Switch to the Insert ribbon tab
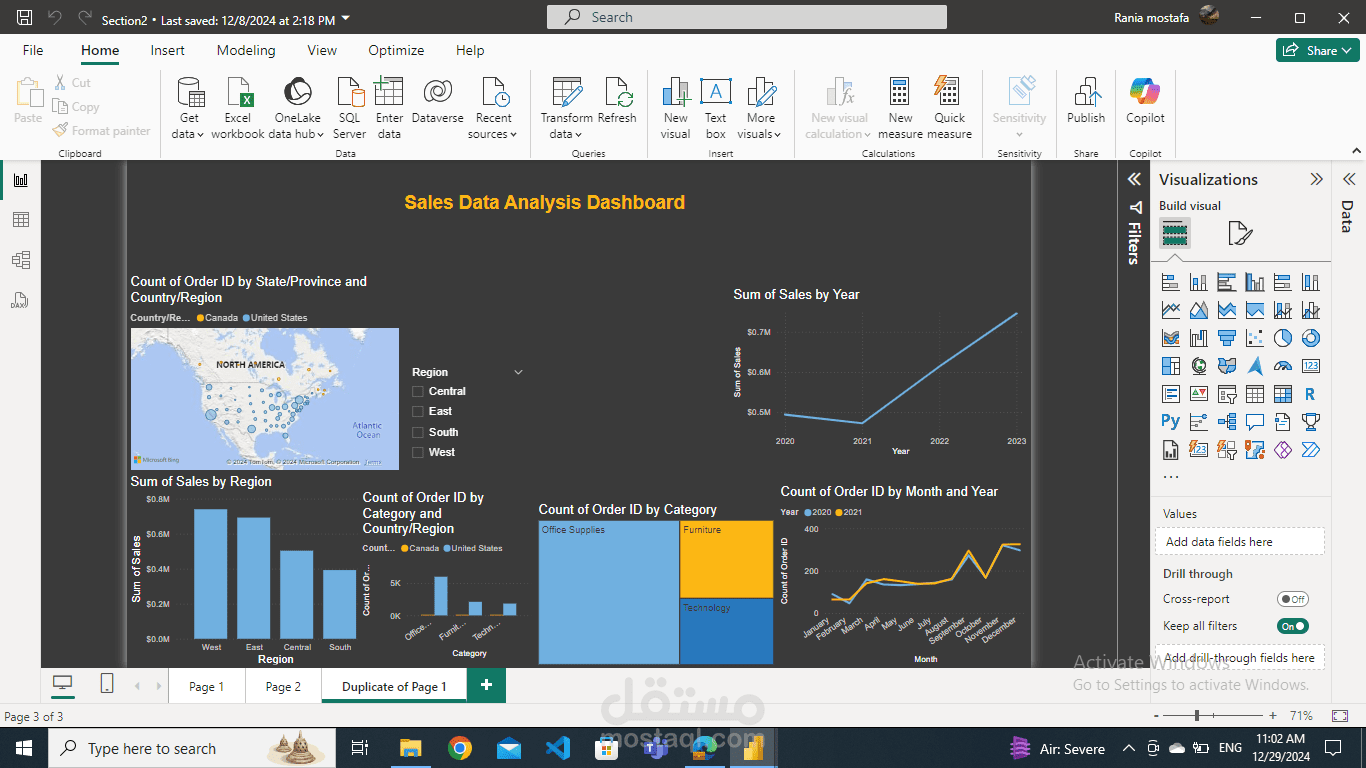Image resolution: width=1366 pixels, height=768 pixels. tap(167, 50)
